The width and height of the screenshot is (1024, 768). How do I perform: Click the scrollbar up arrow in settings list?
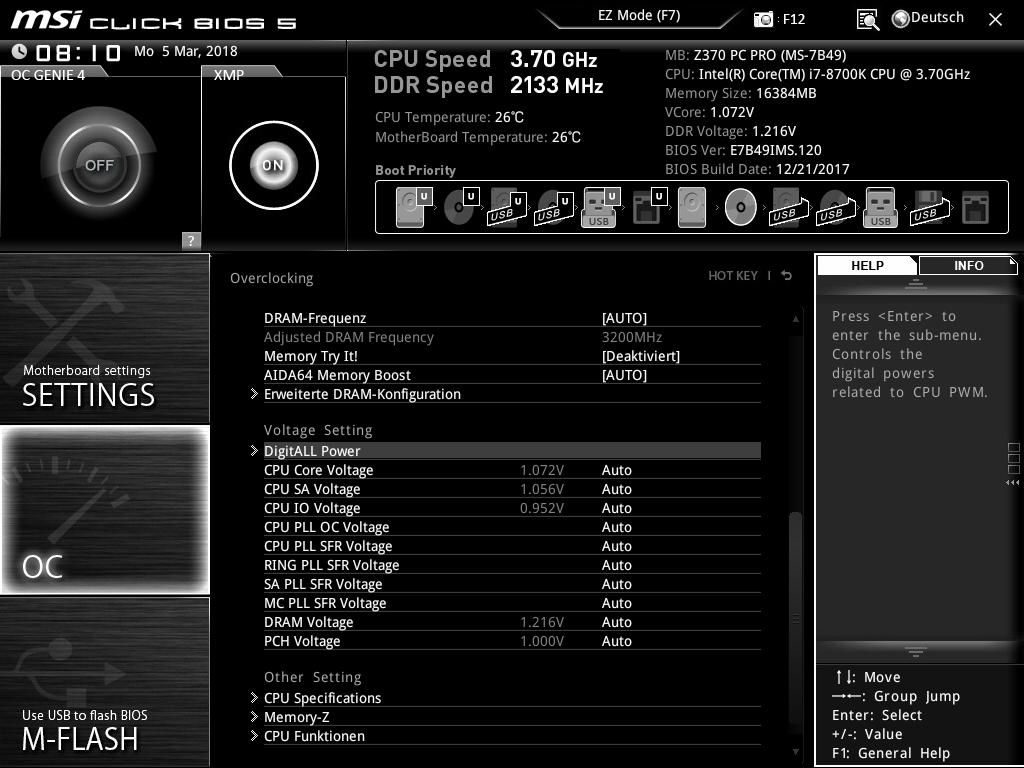pos(795,319)
